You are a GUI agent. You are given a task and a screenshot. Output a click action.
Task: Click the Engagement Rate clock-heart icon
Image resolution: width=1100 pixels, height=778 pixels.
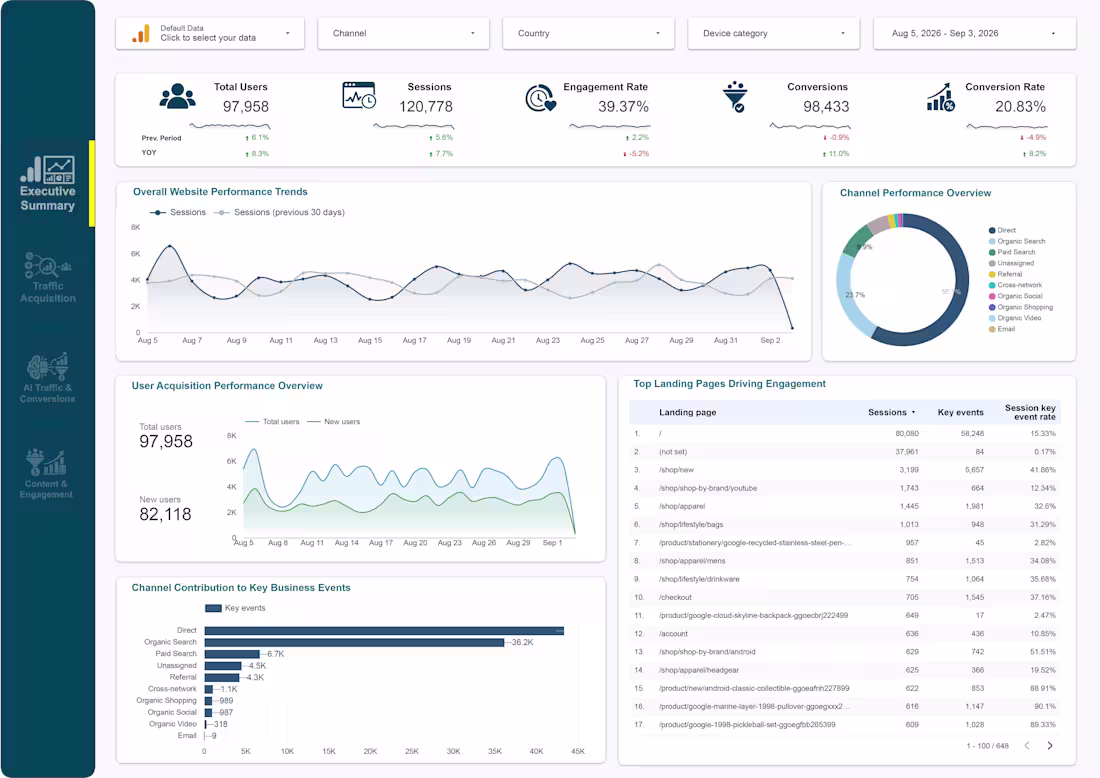[540, 98]
